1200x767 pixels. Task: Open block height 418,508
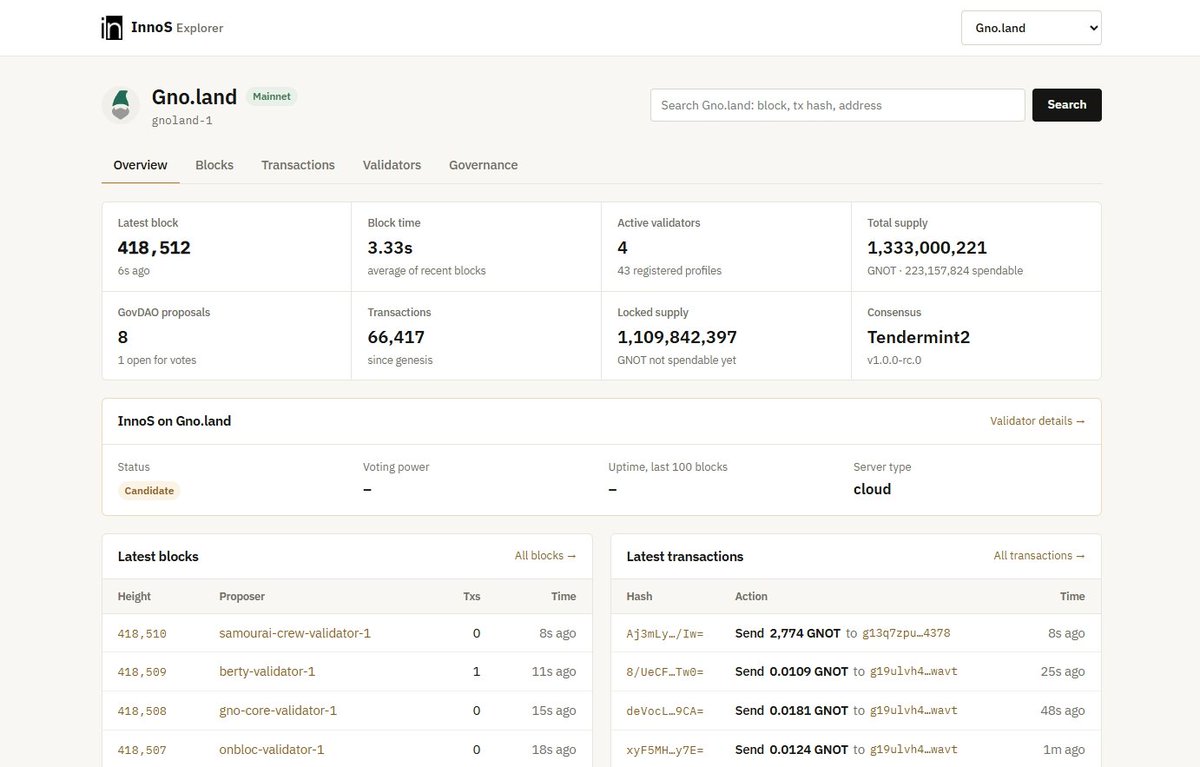(x=142, y=711)
